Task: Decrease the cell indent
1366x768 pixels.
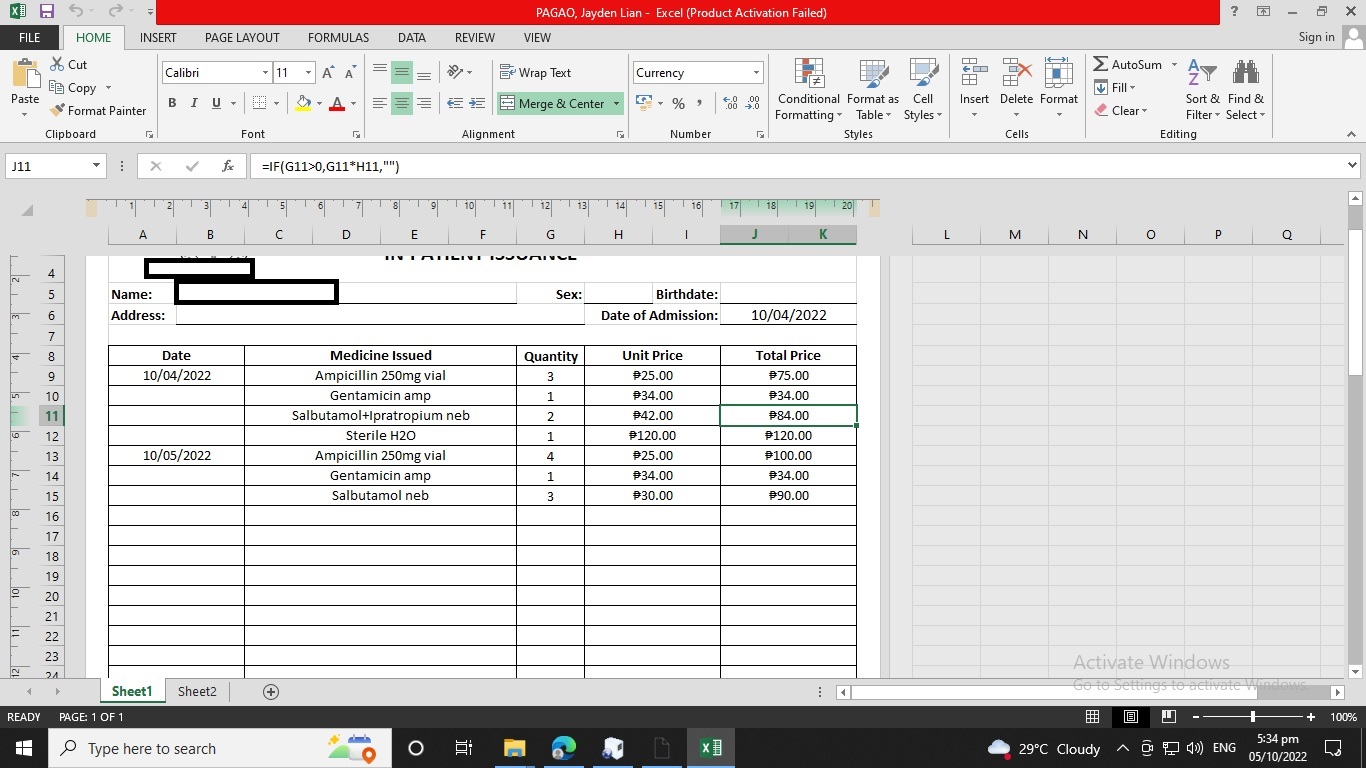Action: (455, 103)
